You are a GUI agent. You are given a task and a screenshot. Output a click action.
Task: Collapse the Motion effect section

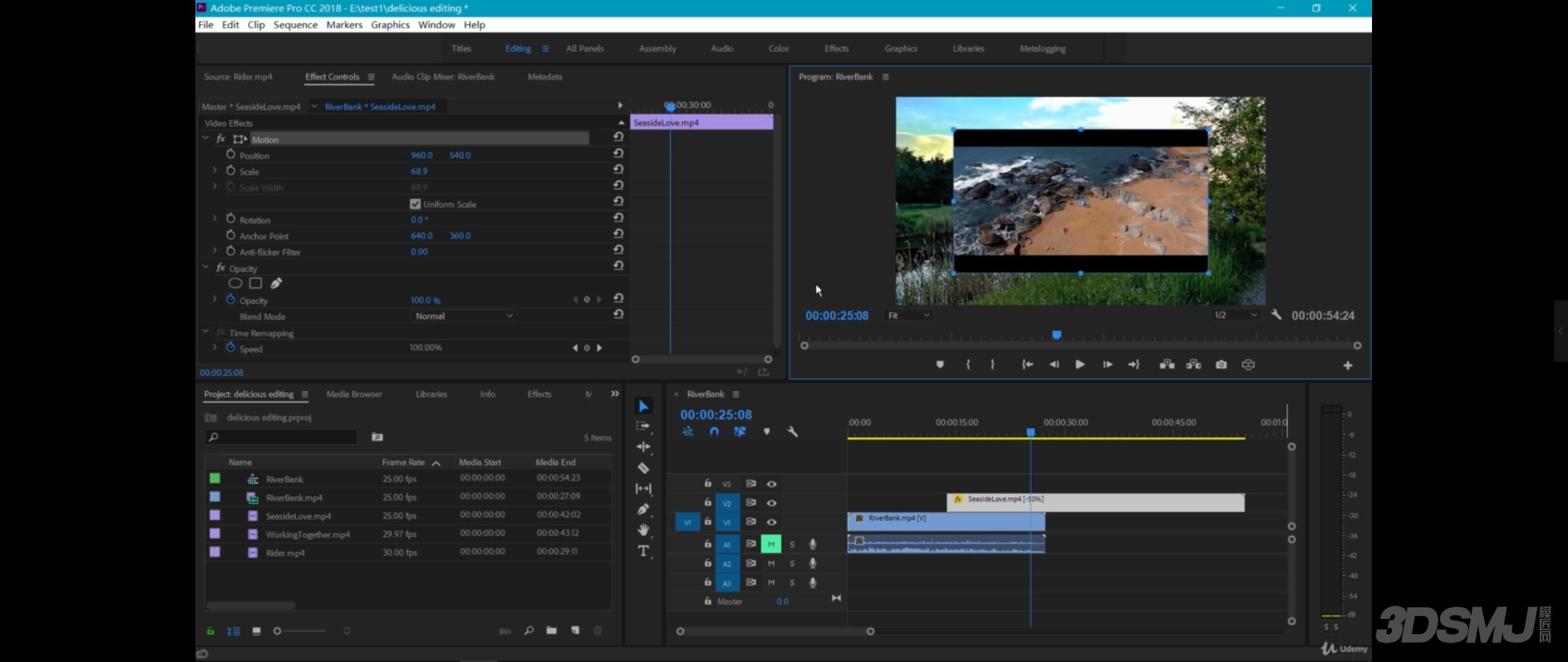point(206,139)
